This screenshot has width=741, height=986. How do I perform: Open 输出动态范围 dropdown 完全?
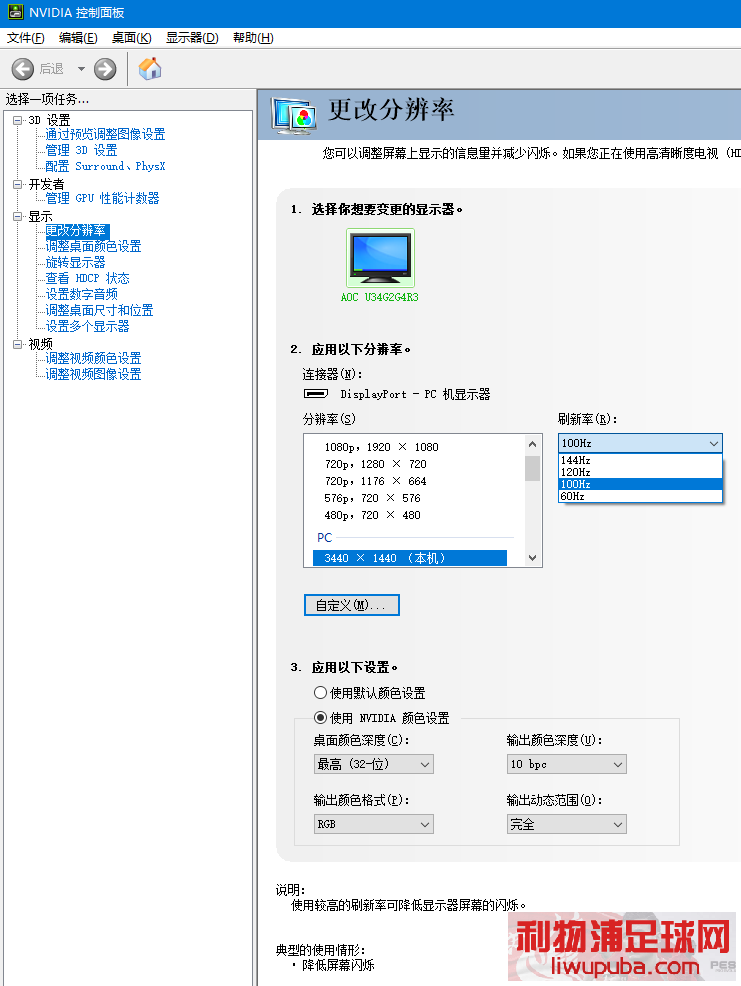(567, 824)
